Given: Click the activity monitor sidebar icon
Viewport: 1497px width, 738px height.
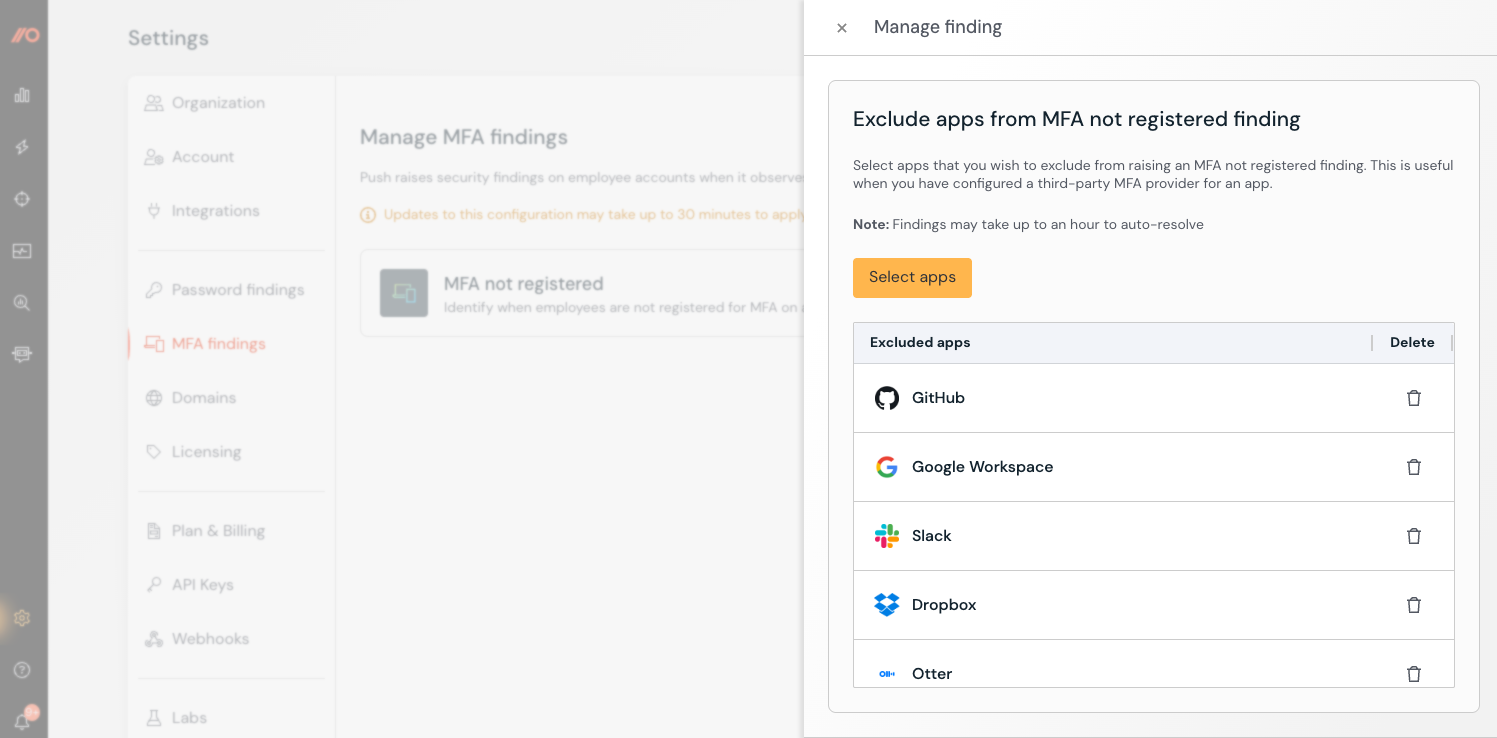Looking at the screenshot, I should click(x=22, y=251).
